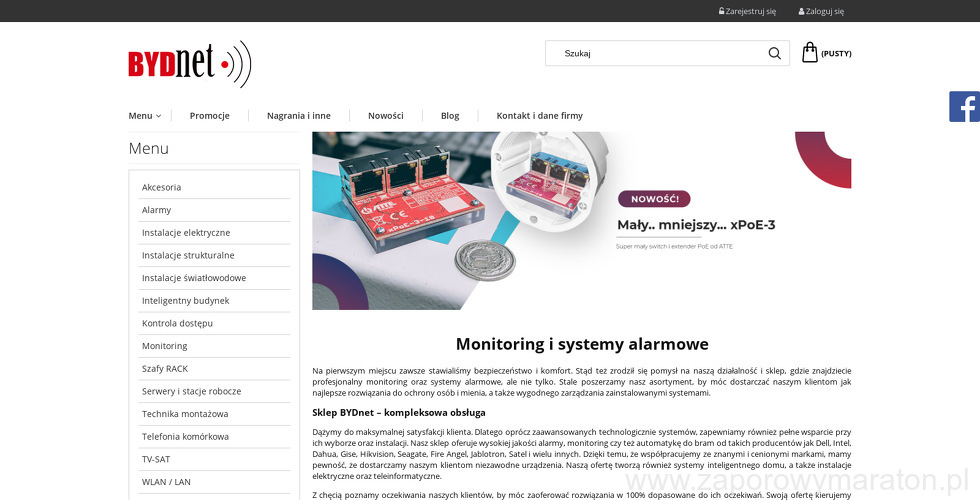Click the BYDnet logo

(x=190, y=64)
